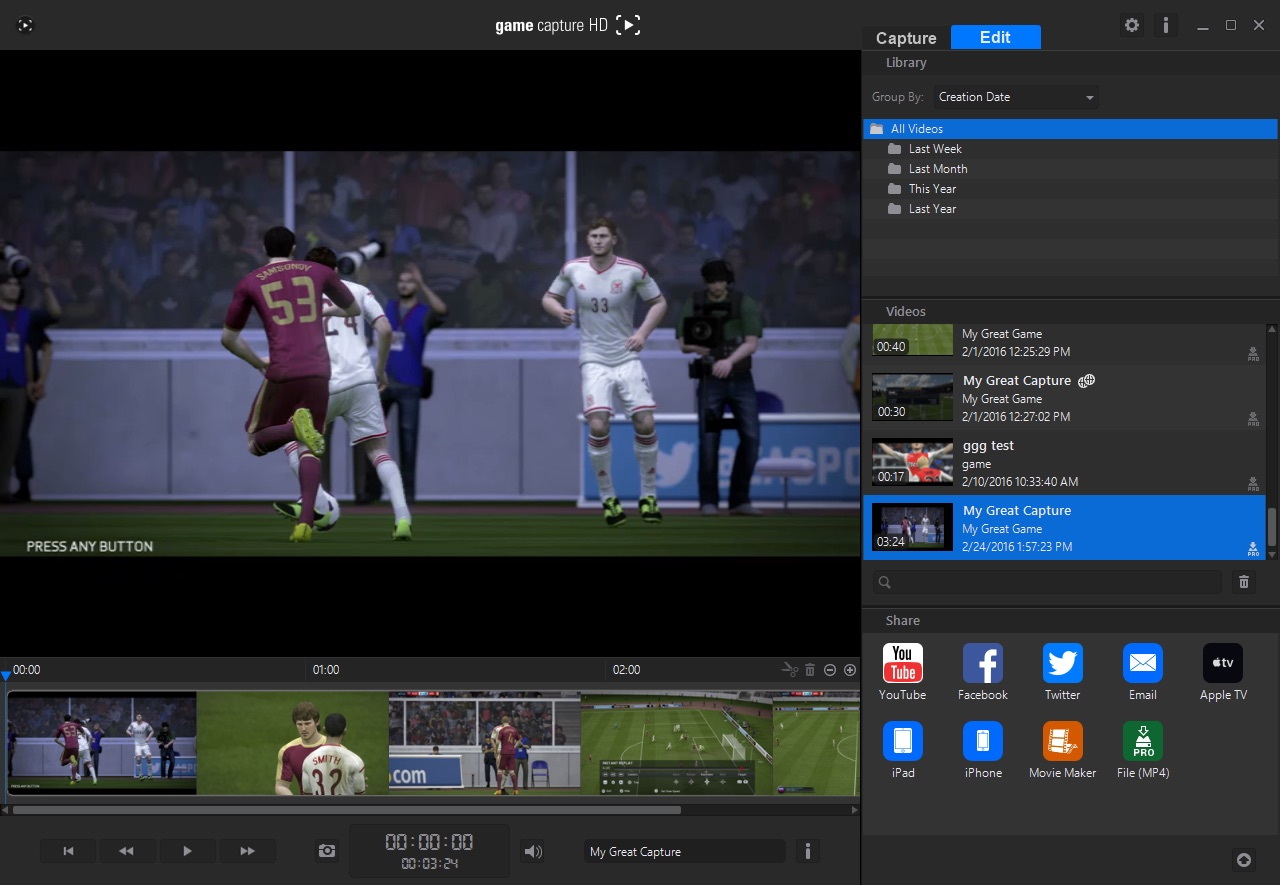This screenshot has width=1280, height=885.
Task: Export as File (MP4)
Action: [x=1142, y=741]
